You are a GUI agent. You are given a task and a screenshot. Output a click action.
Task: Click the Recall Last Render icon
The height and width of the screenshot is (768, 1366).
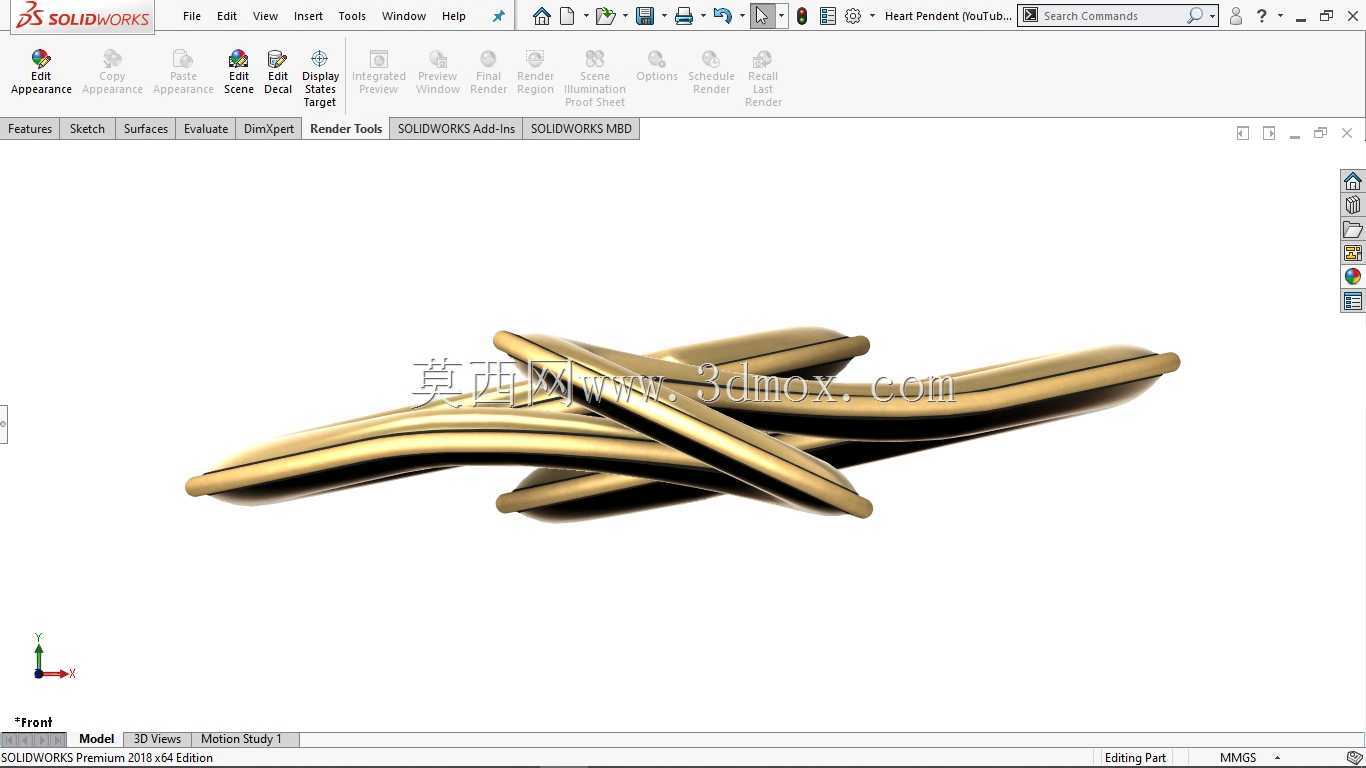pyautogui.click(x=763, y=59)
